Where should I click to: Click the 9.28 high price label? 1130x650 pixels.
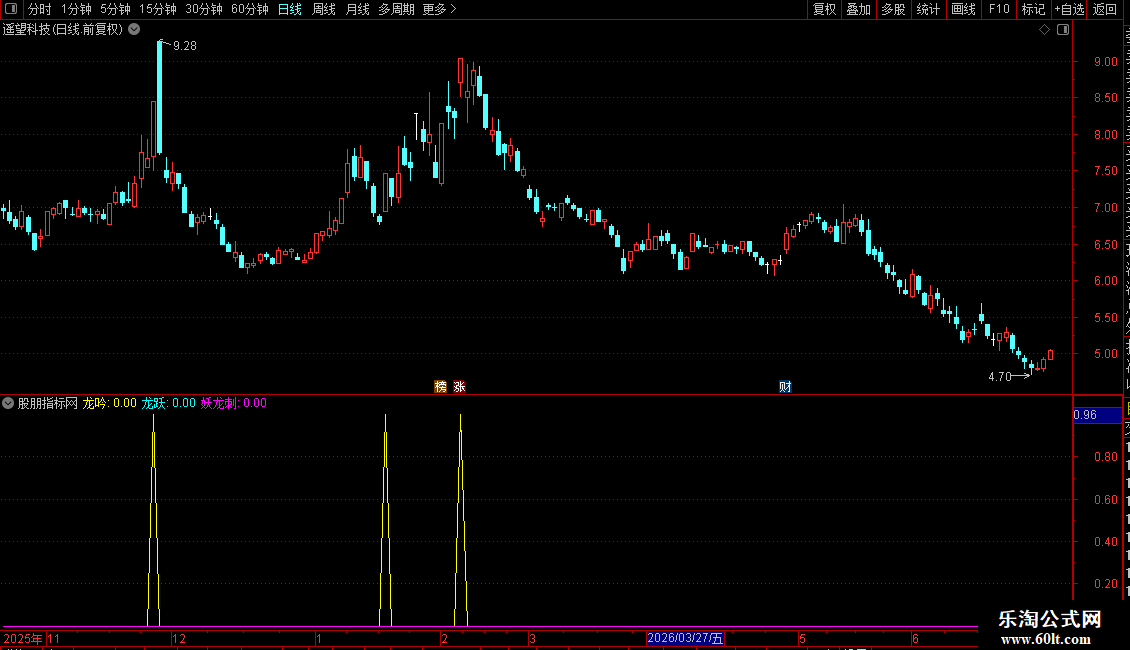coord(184,46)
